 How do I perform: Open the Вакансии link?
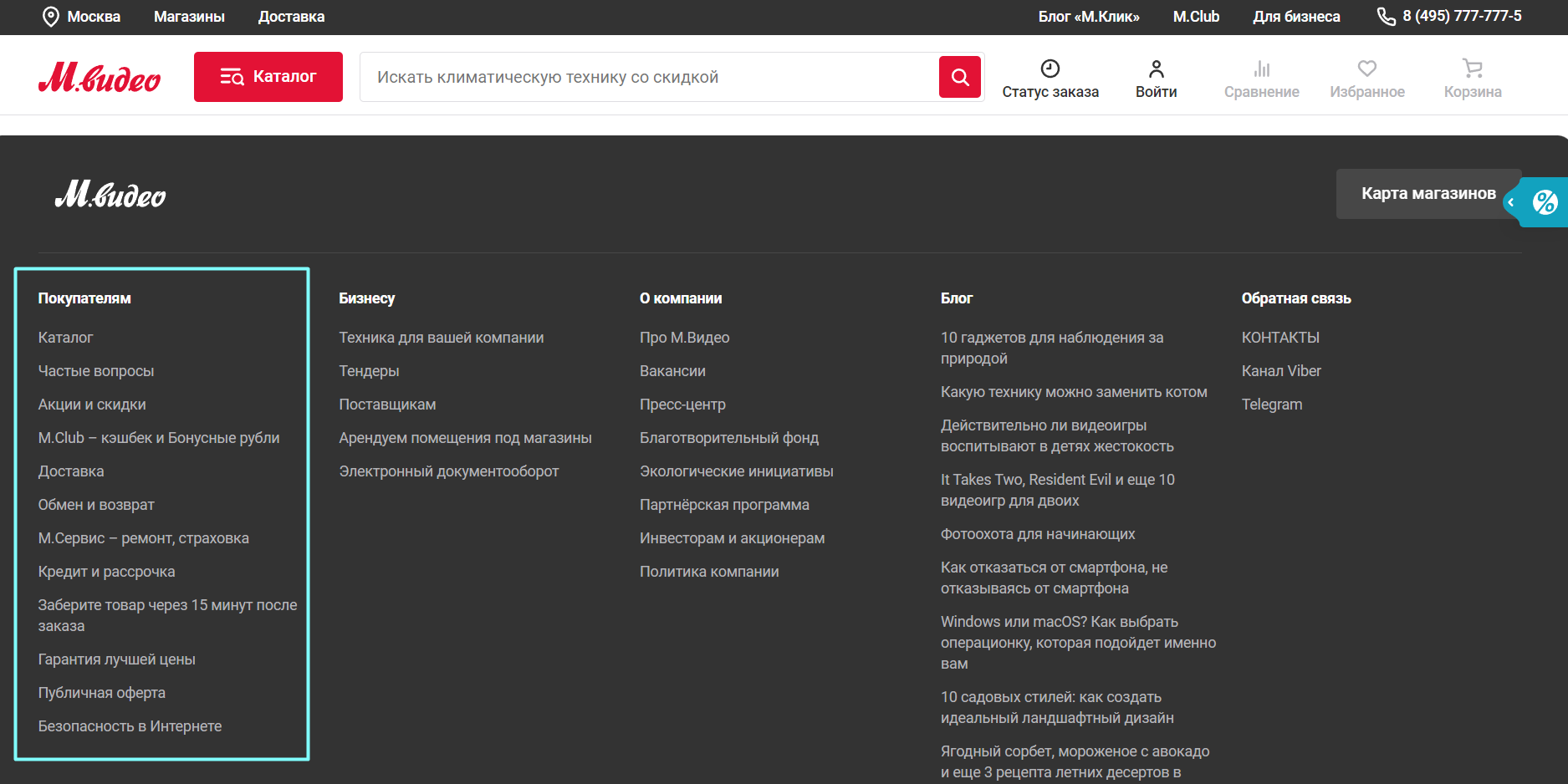point(673,371)
